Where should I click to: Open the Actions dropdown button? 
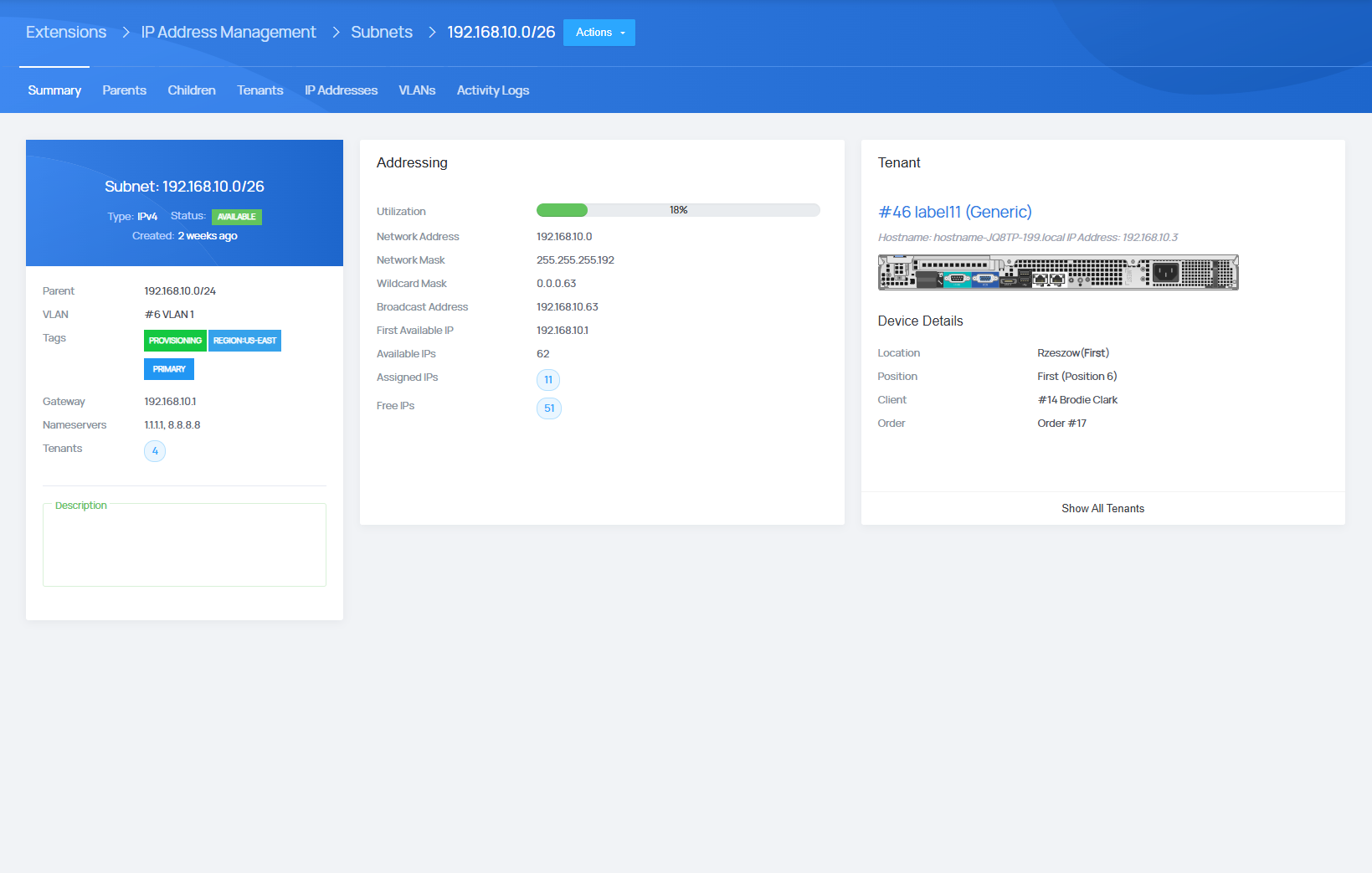[x=599, y=33]
